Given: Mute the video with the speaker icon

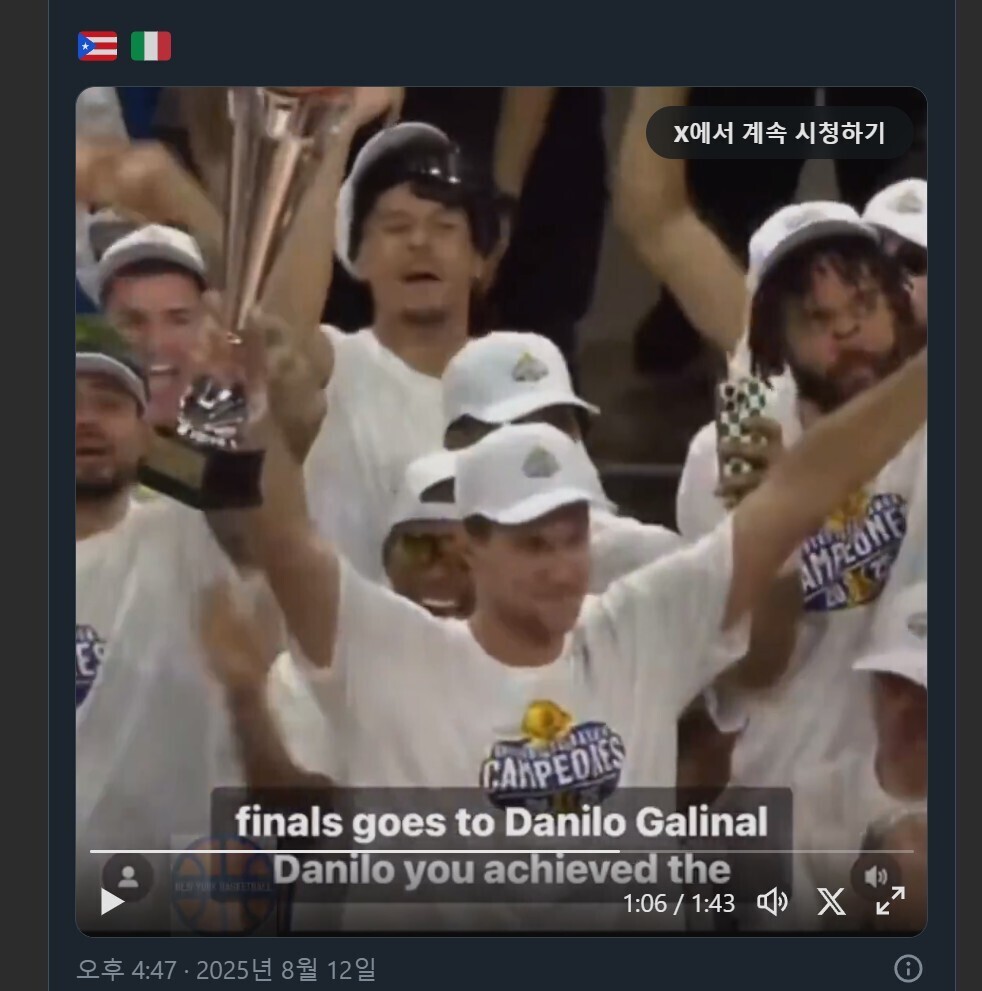Looking at the screenshot, I should pos(772,902).
